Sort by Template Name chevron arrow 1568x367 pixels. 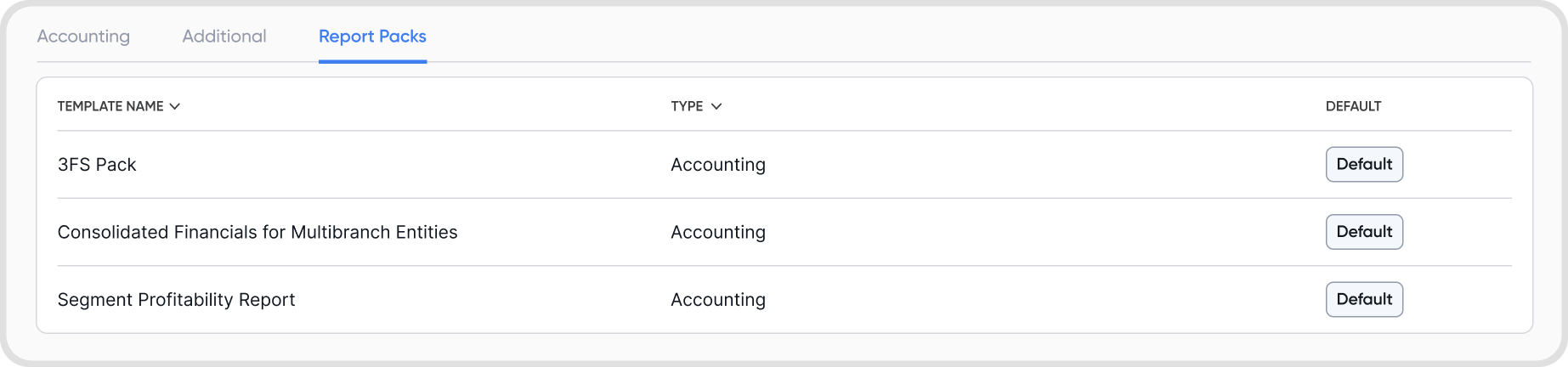click(x=175, y=106)
